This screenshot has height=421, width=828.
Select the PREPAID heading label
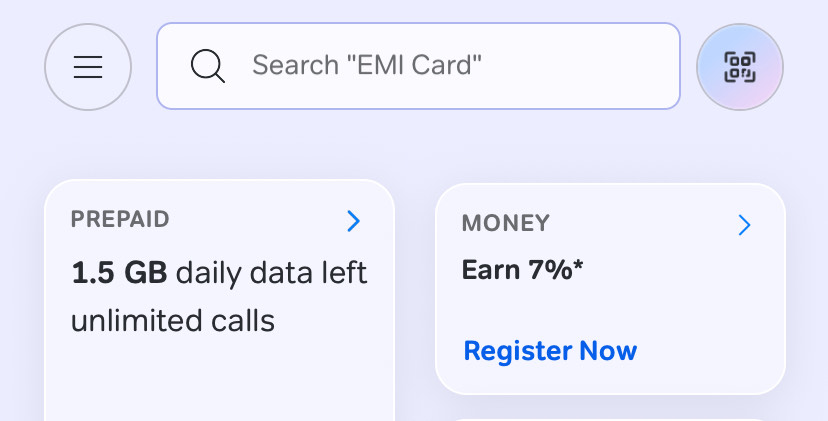(120, 219)
